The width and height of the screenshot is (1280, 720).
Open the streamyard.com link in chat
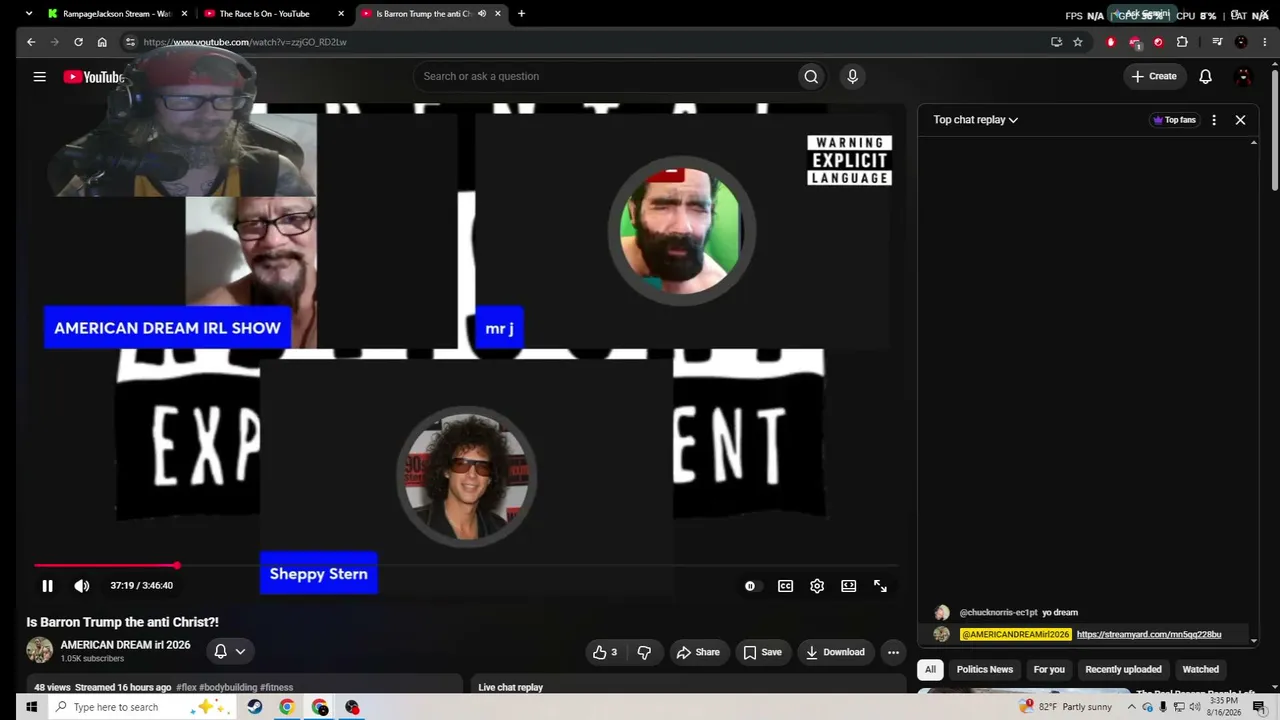pyautogui.click(x=1149, y=635)
